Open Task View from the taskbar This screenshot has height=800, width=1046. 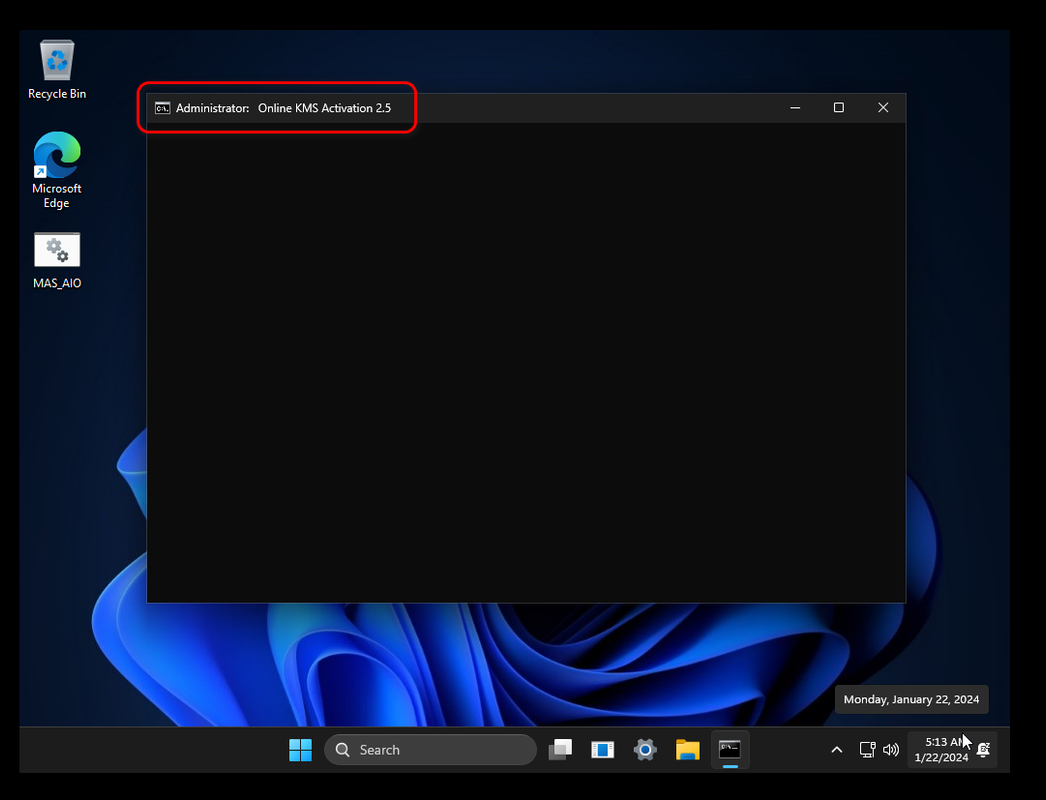coord(560,749)
